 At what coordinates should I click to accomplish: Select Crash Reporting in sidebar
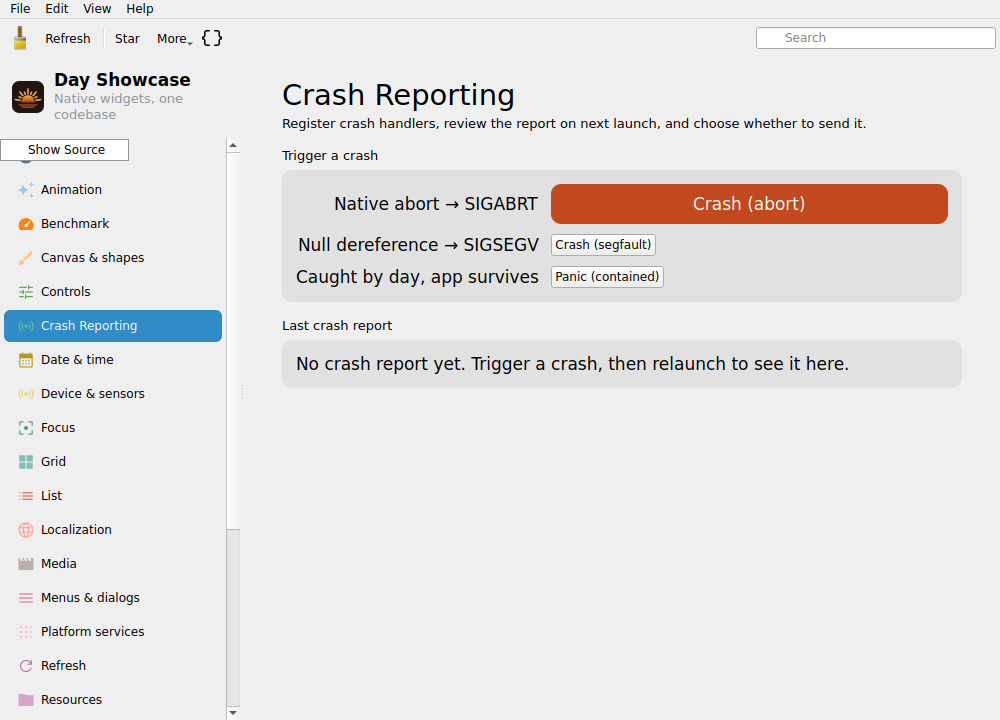pos(113,326)
